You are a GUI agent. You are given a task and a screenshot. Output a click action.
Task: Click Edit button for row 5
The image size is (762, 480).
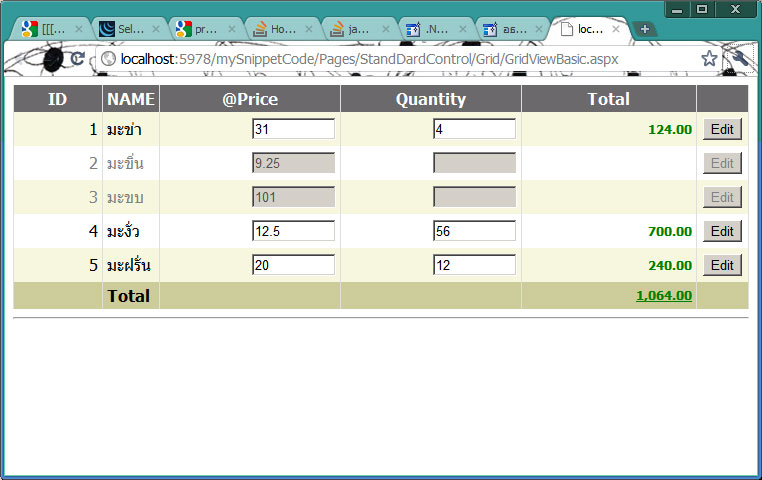[722, 265]
